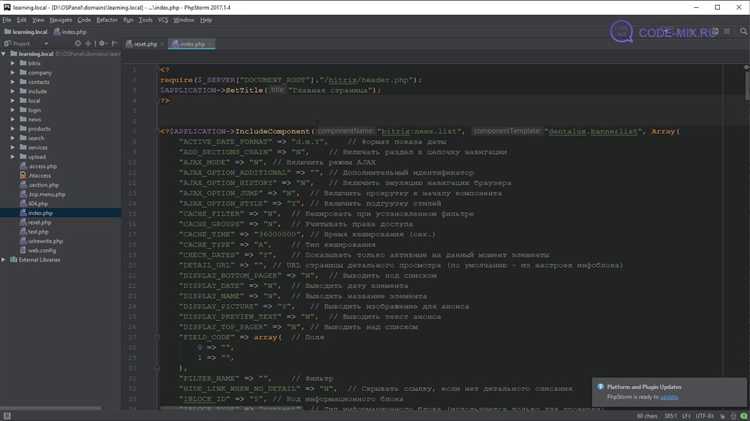This screenshot has width=750, height=421.
Task: Open the Window menu
Action: [183, 20]
